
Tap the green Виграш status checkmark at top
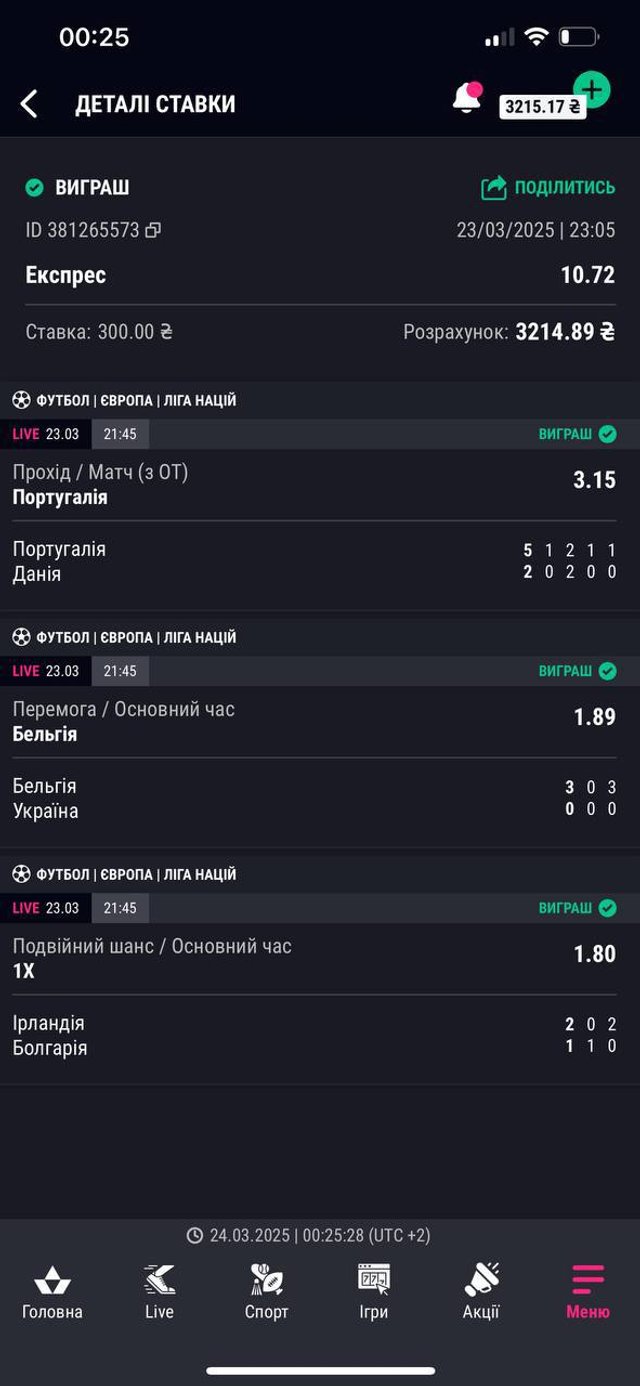pos(35,188)
